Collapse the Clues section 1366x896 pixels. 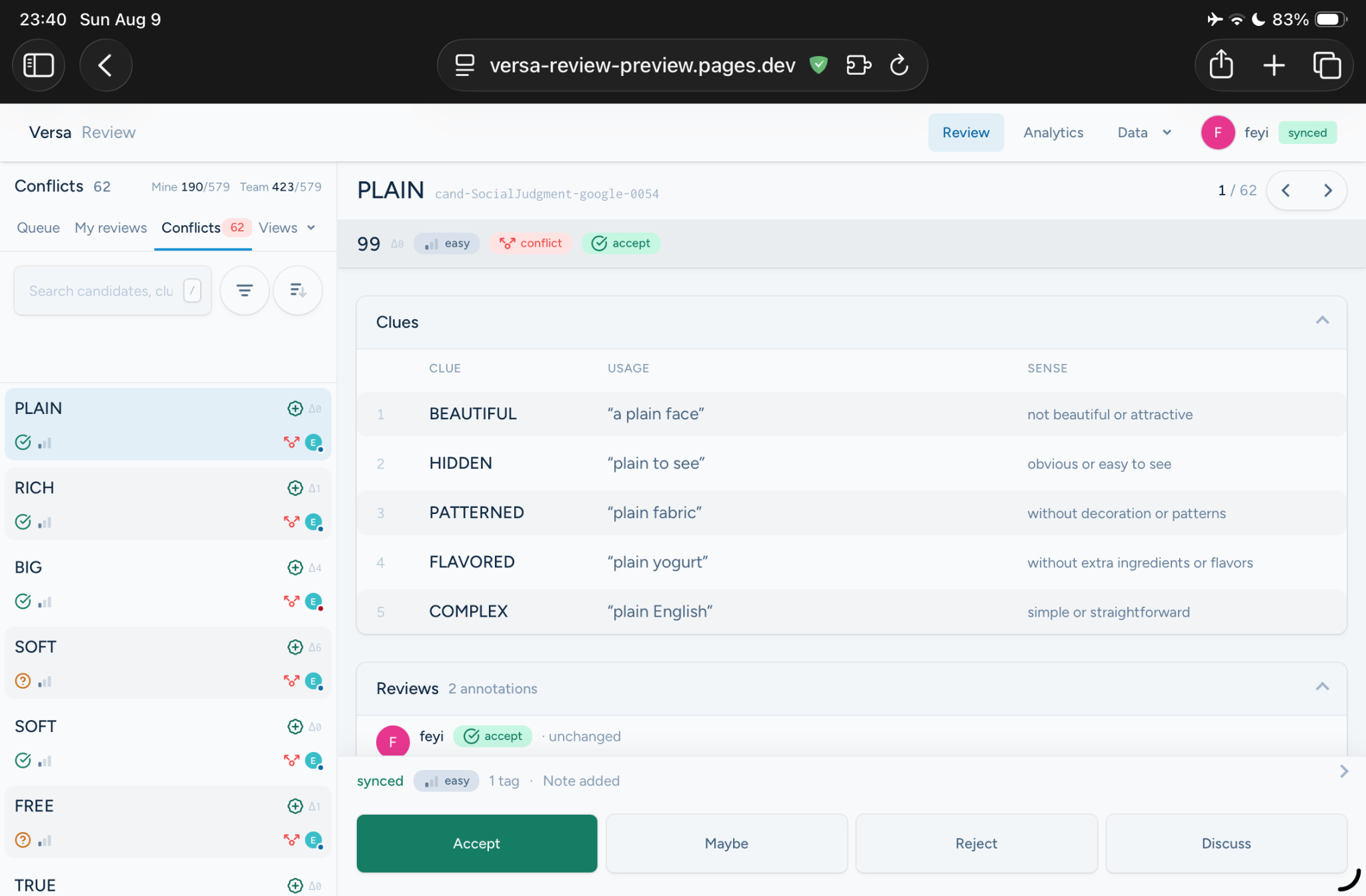[x=1323, y=321]
